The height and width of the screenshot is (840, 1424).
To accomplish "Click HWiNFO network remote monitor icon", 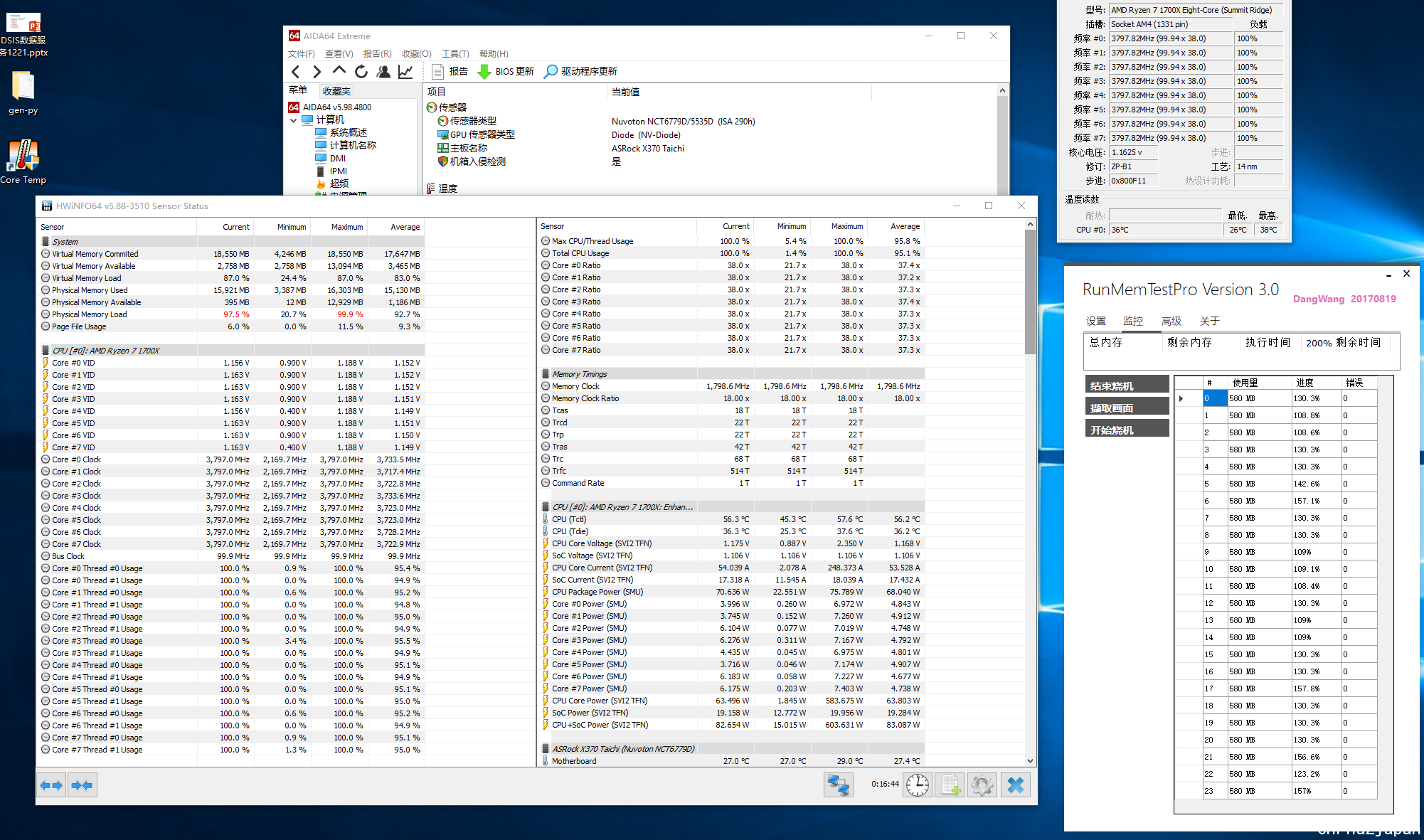I will pos(839,785).
